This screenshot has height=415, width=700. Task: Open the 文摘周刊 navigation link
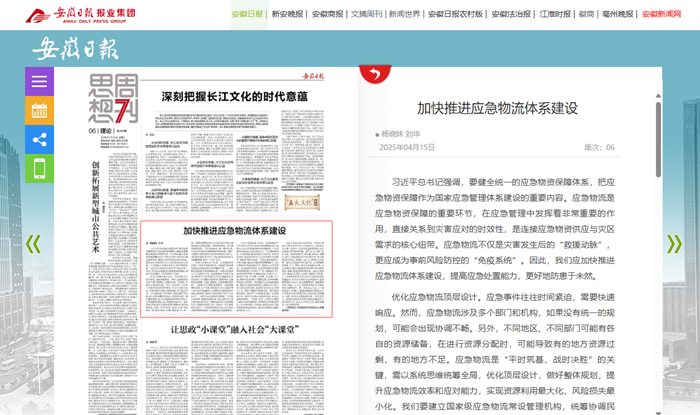click(x=366, y=15)
